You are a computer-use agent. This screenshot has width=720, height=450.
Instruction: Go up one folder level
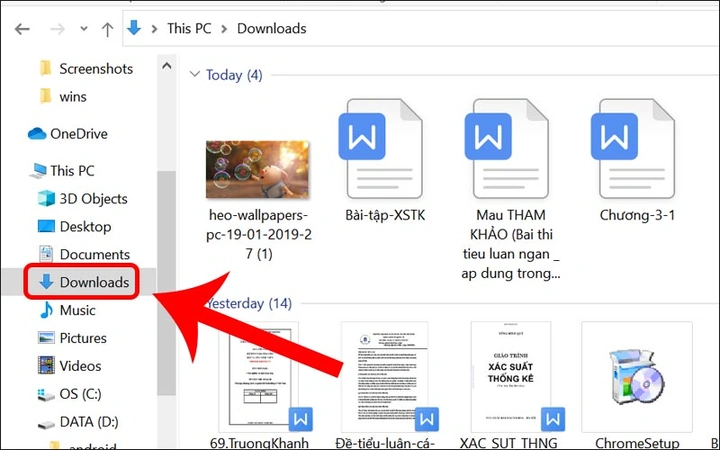pyautogui.click(x=107, y=29)
